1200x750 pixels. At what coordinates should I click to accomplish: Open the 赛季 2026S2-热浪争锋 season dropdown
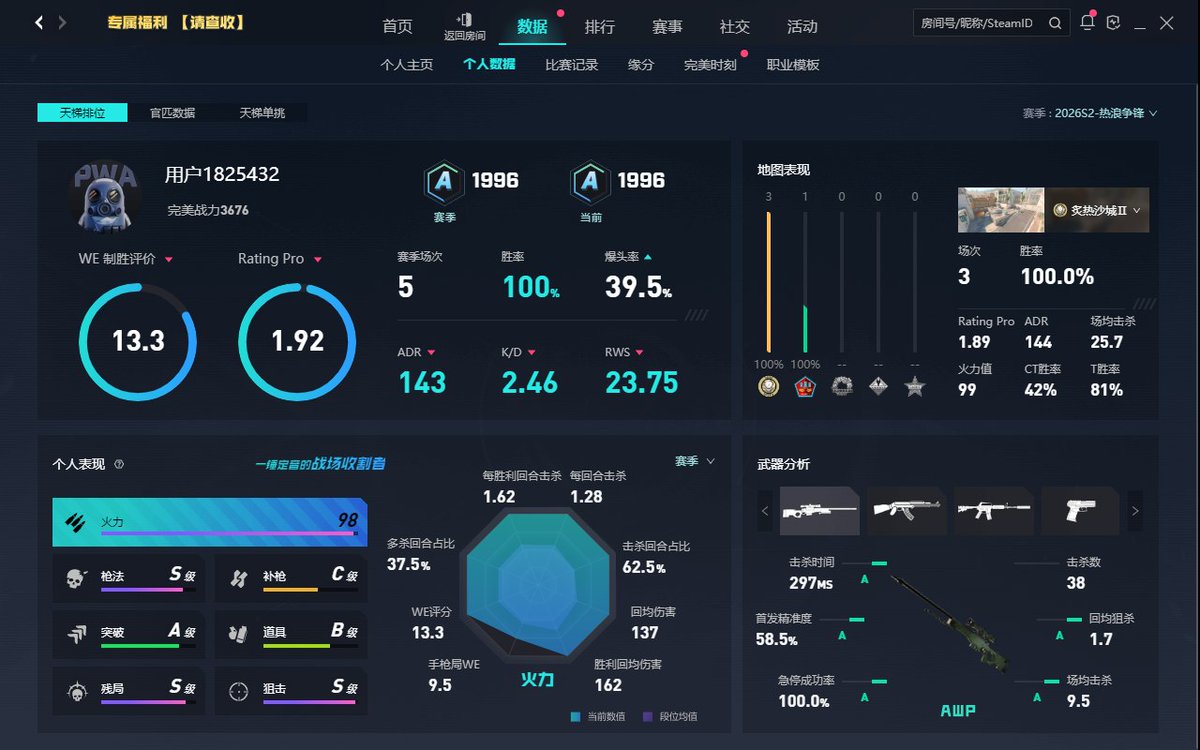coord(1090,113)
